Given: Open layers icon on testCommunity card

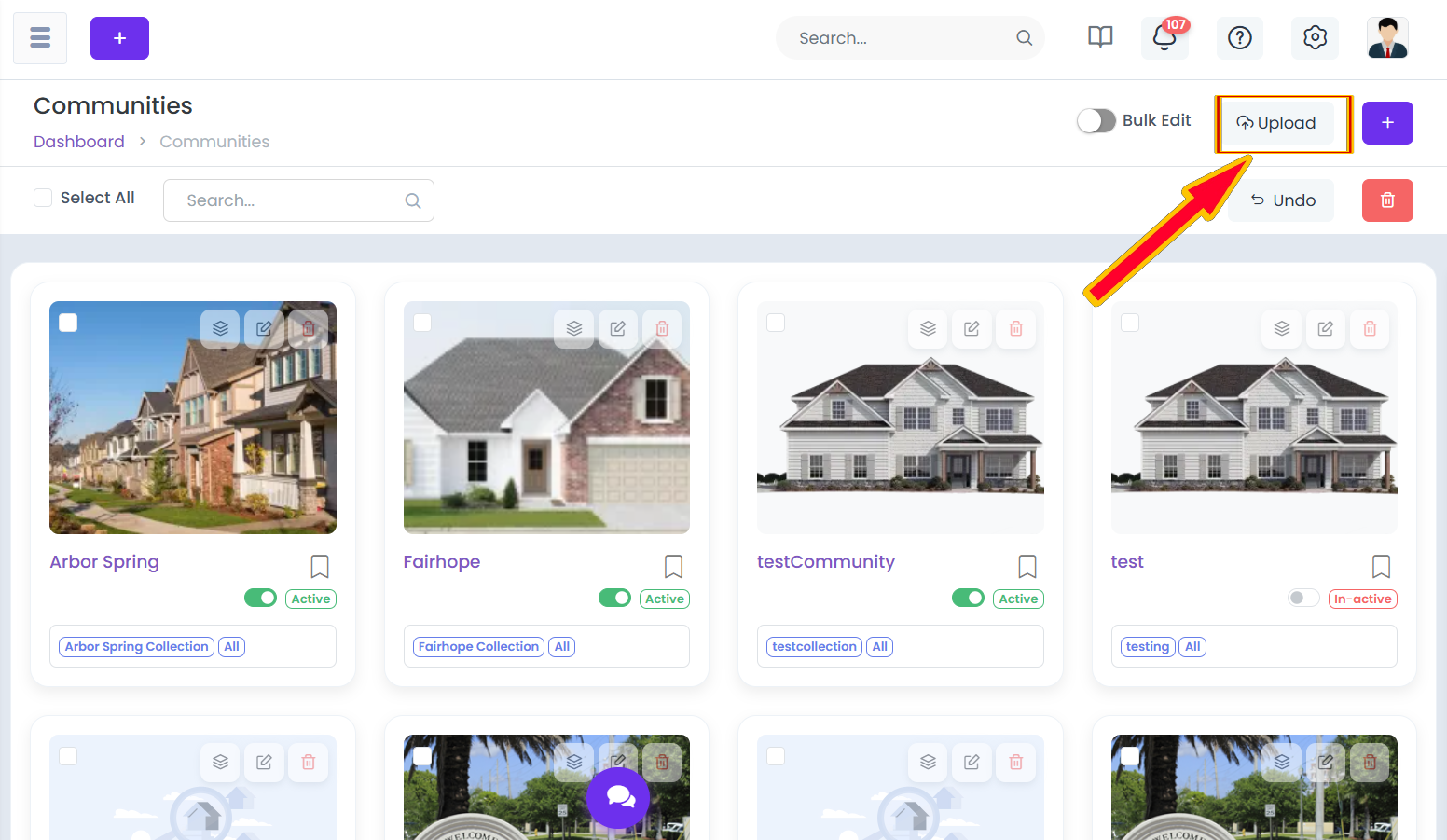Looking at the screenshot, I should pos(928,328).
